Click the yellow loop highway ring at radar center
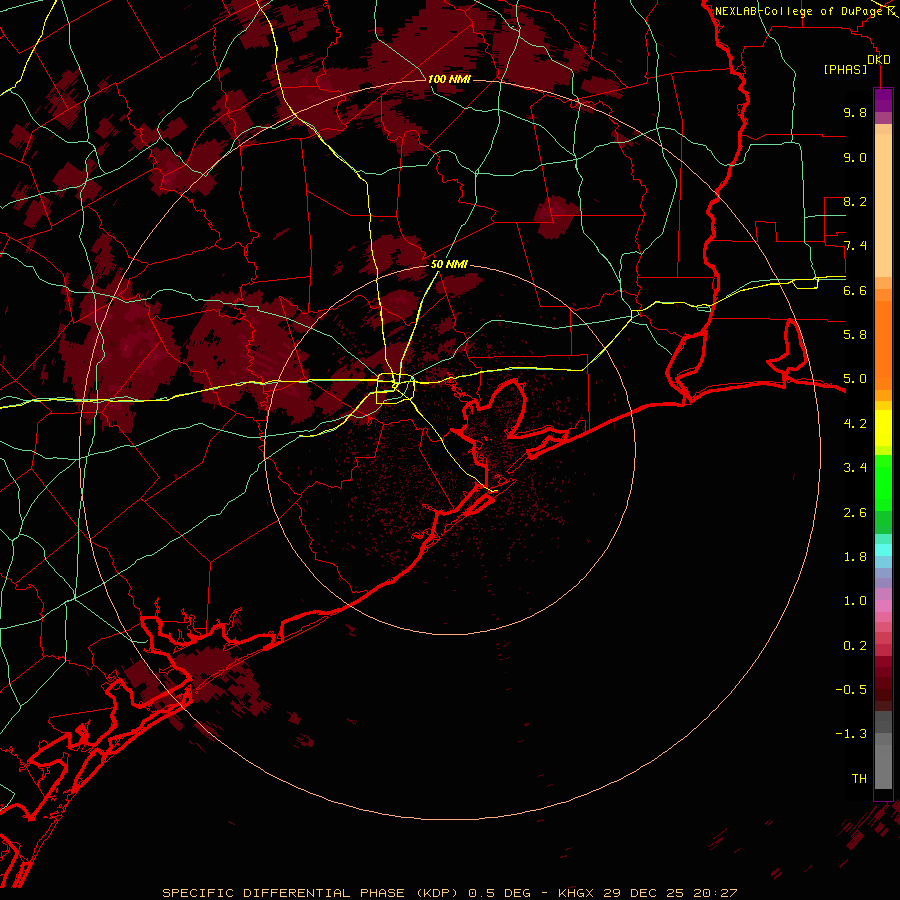The image size is (900, 900). [395, 388]
